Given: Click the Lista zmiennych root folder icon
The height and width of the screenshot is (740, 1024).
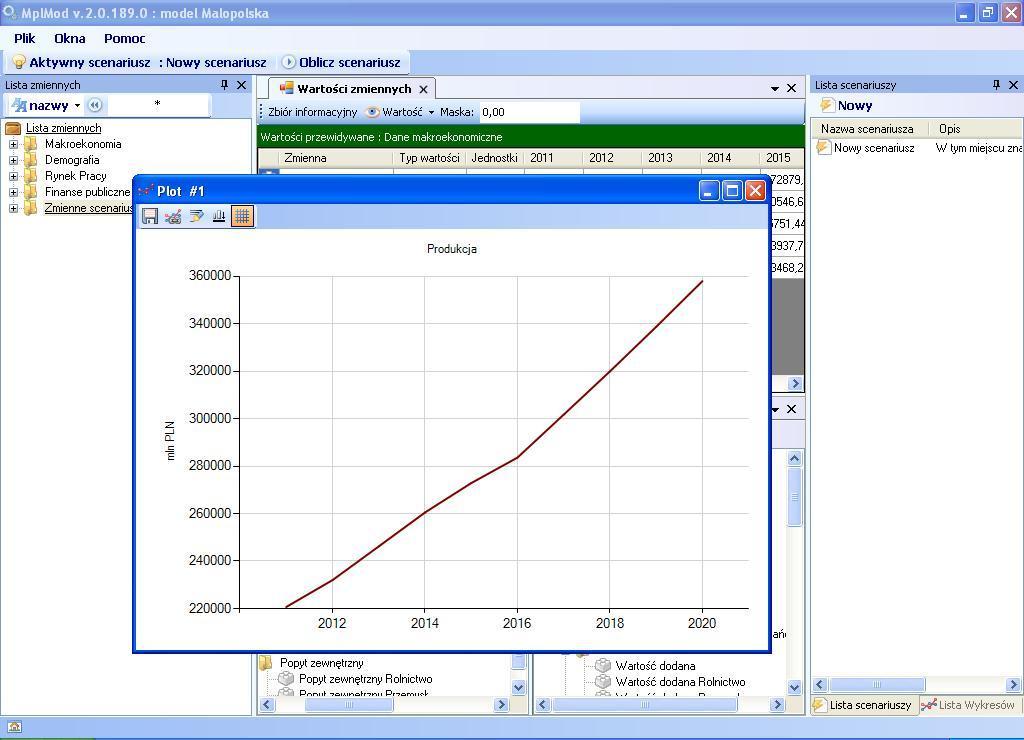Looking at the screenshot, I should click(13, 128).
